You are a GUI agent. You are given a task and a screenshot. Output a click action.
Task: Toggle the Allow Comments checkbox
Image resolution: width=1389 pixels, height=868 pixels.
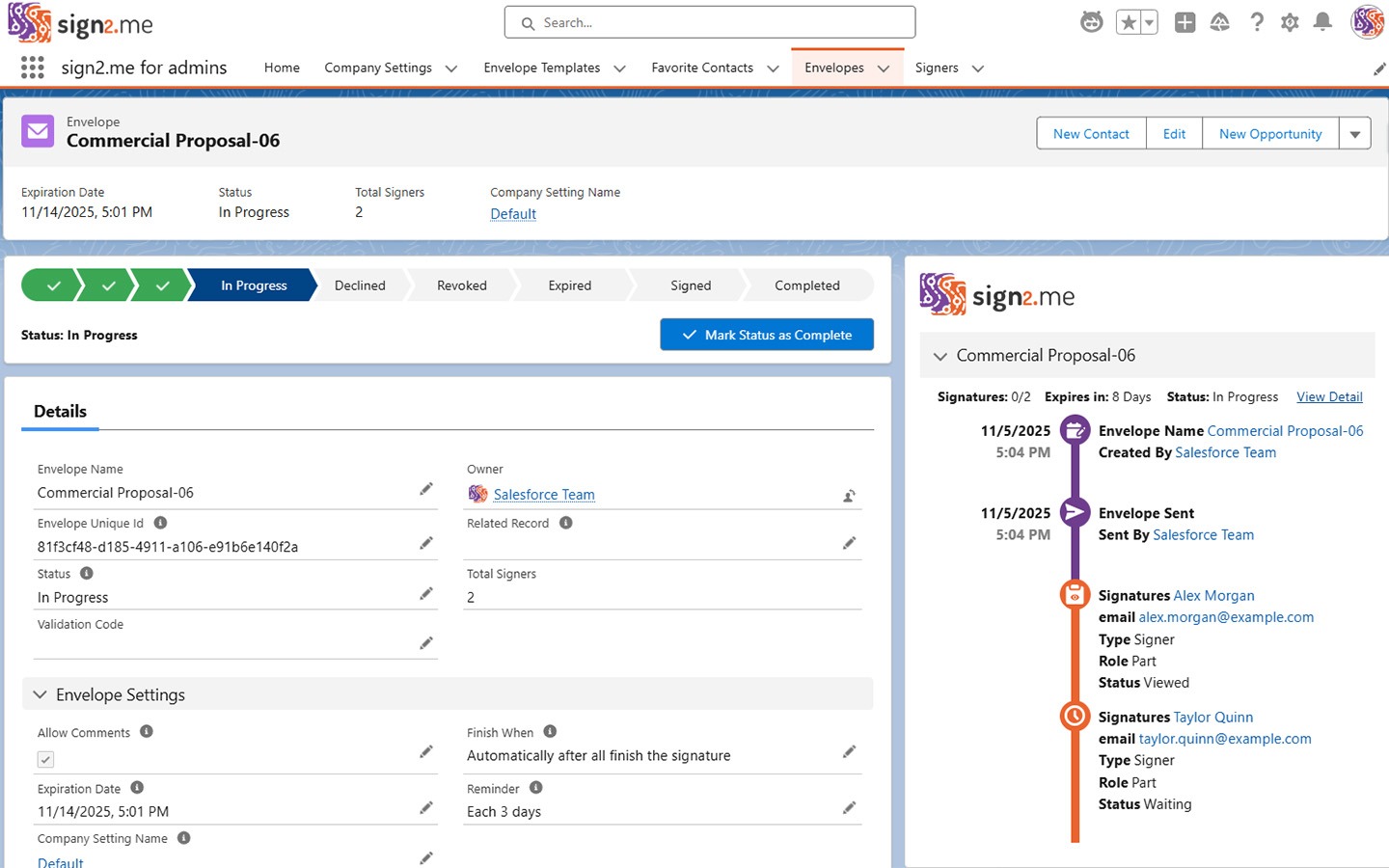pyautogui.click(x=45, y=760)
